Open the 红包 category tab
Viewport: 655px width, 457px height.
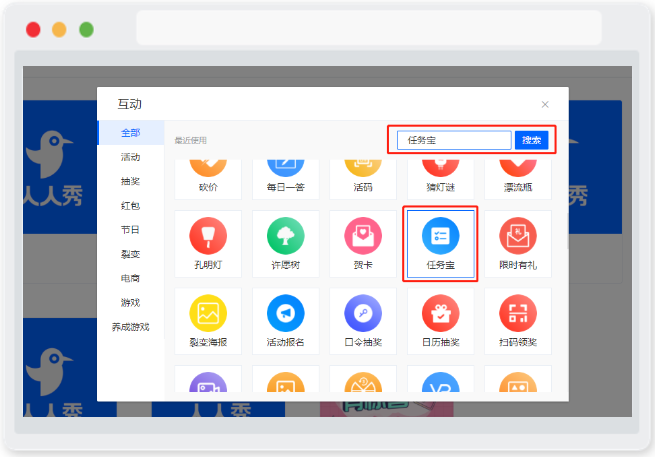(x=130, y=206)
